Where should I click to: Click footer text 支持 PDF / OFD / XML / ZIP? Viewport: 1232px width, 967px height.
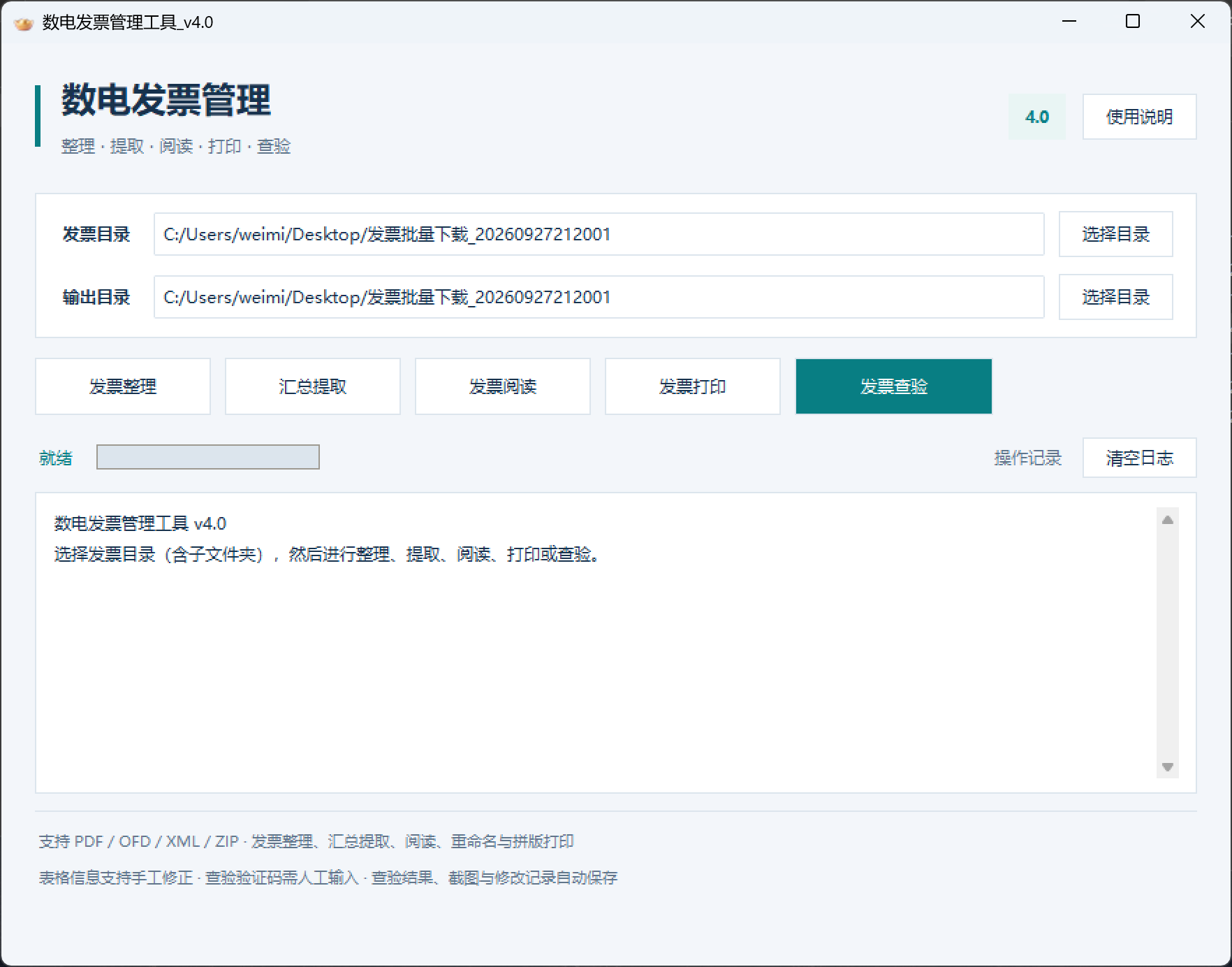click(139, 841)
